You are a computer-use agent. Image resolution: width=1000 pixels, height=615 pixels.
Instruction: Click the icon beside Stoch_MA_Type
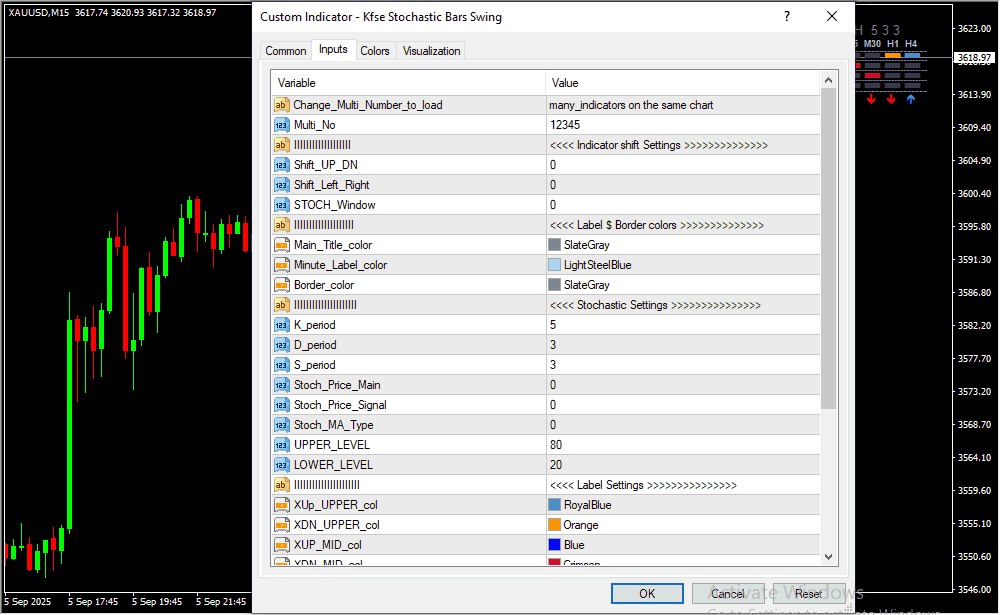click(281, 425)
